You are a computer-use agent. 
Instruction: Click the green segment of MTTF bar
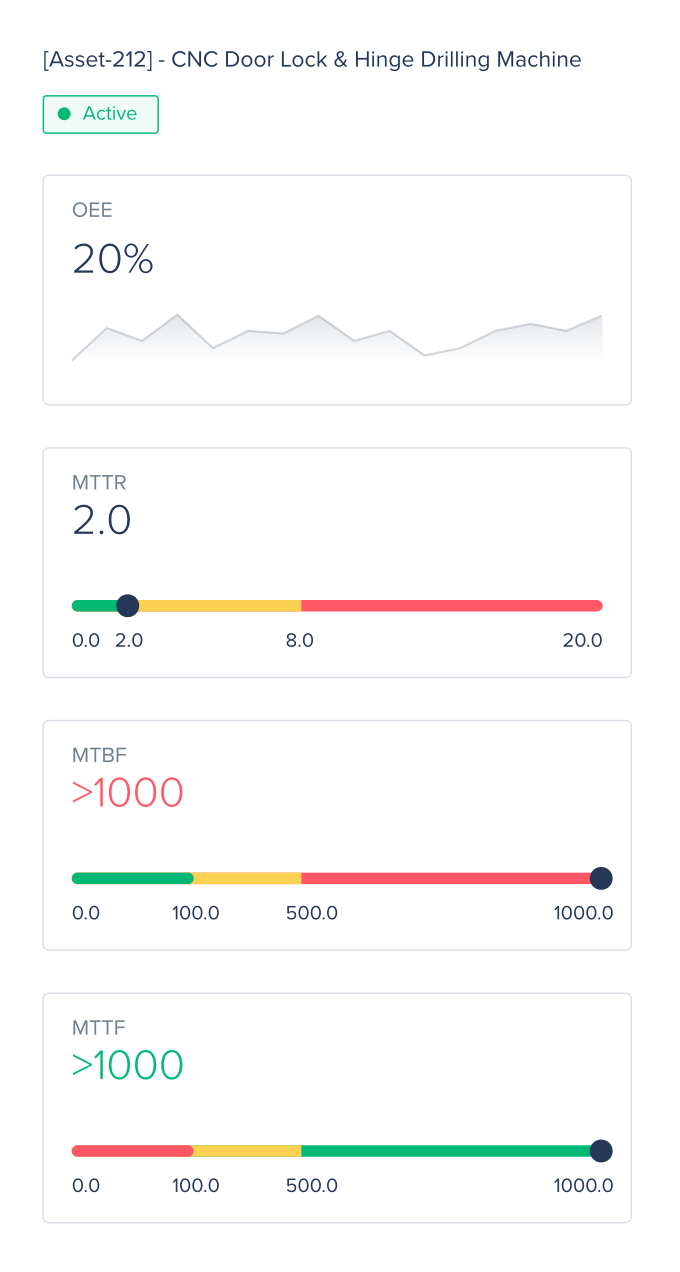tap(445, 1151)
